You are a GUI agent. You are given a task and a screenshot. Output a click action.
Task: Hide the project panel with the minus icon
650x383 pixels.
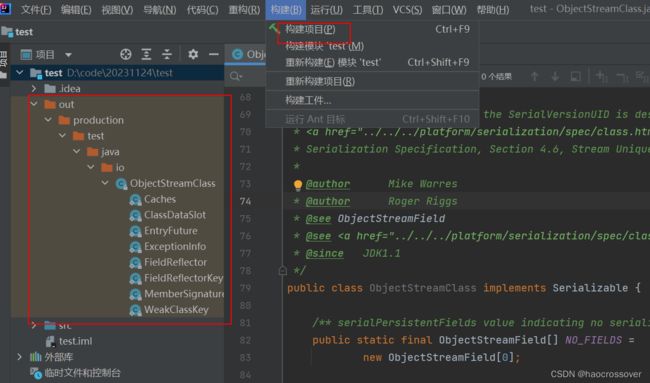(x=213, y=54)
